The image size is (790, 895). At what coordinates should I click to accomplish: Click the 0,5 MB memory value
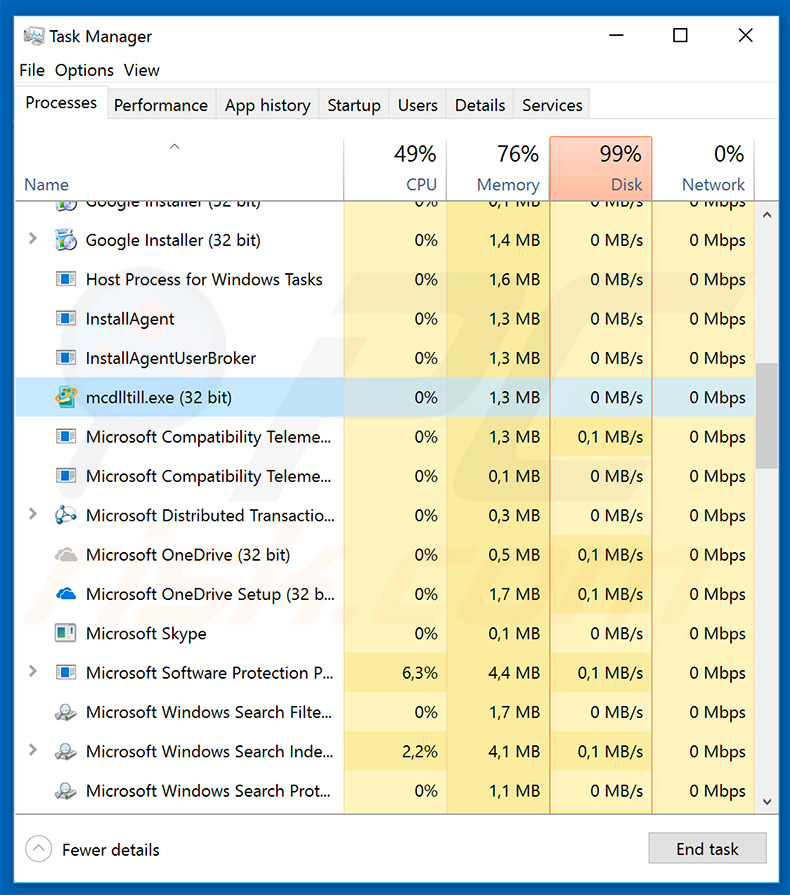click(514, 555)
